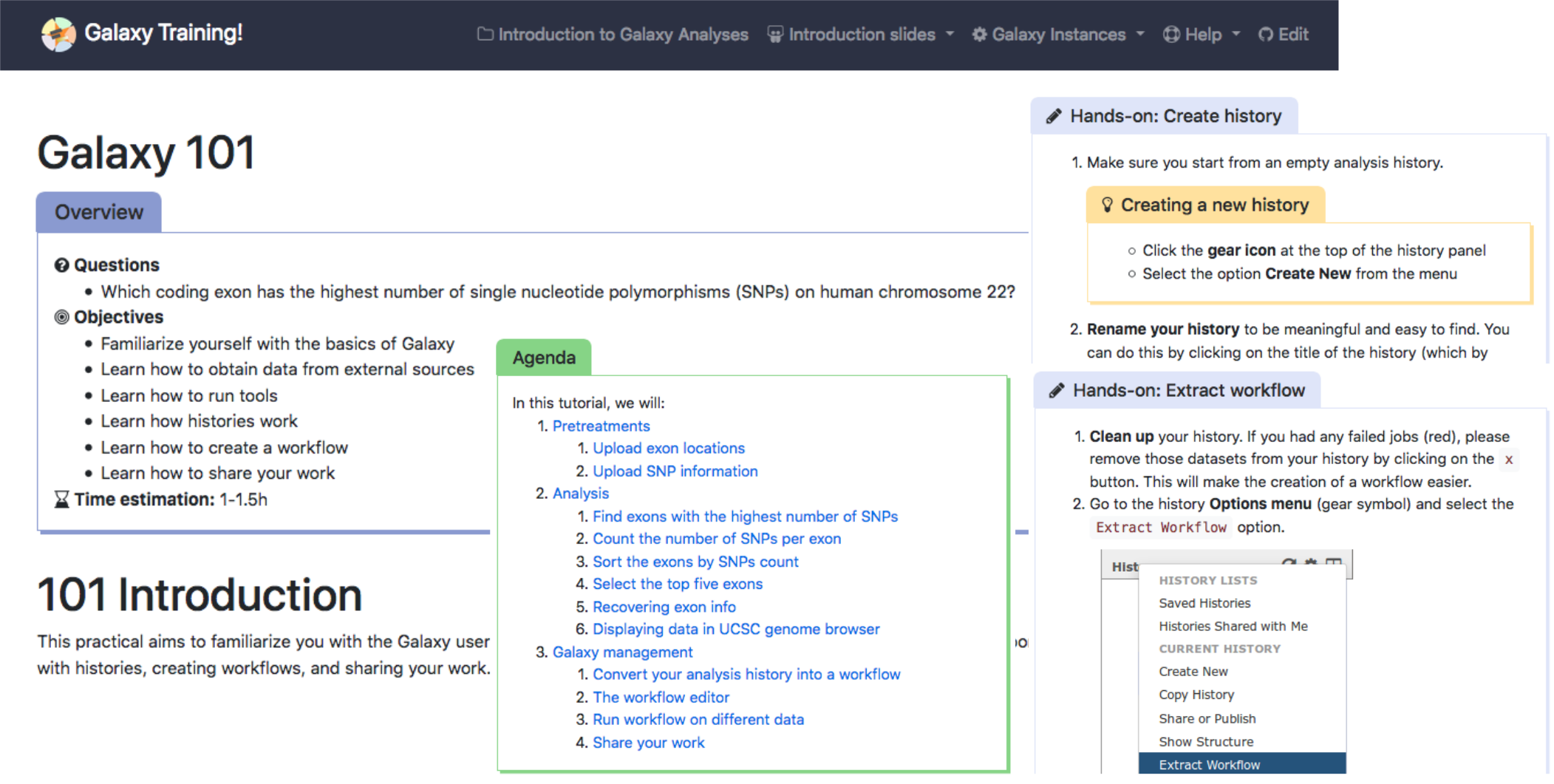Open Count the number of SNPs per exon
This screenshot has width=1554, height=784.
point(717,539)
